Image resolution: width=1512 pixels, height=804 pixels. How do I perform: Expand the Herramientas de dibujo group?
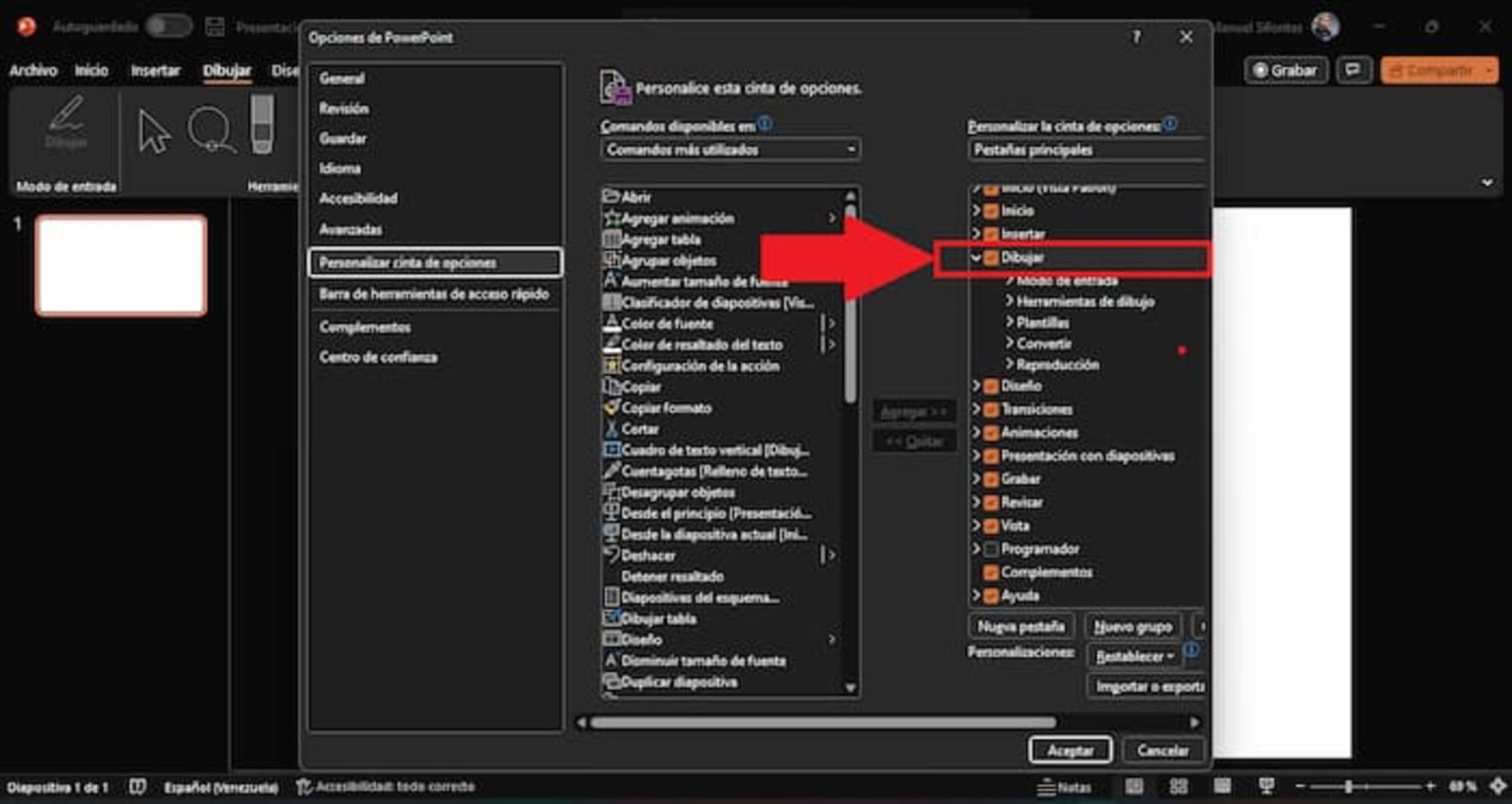click(1010, 302)
